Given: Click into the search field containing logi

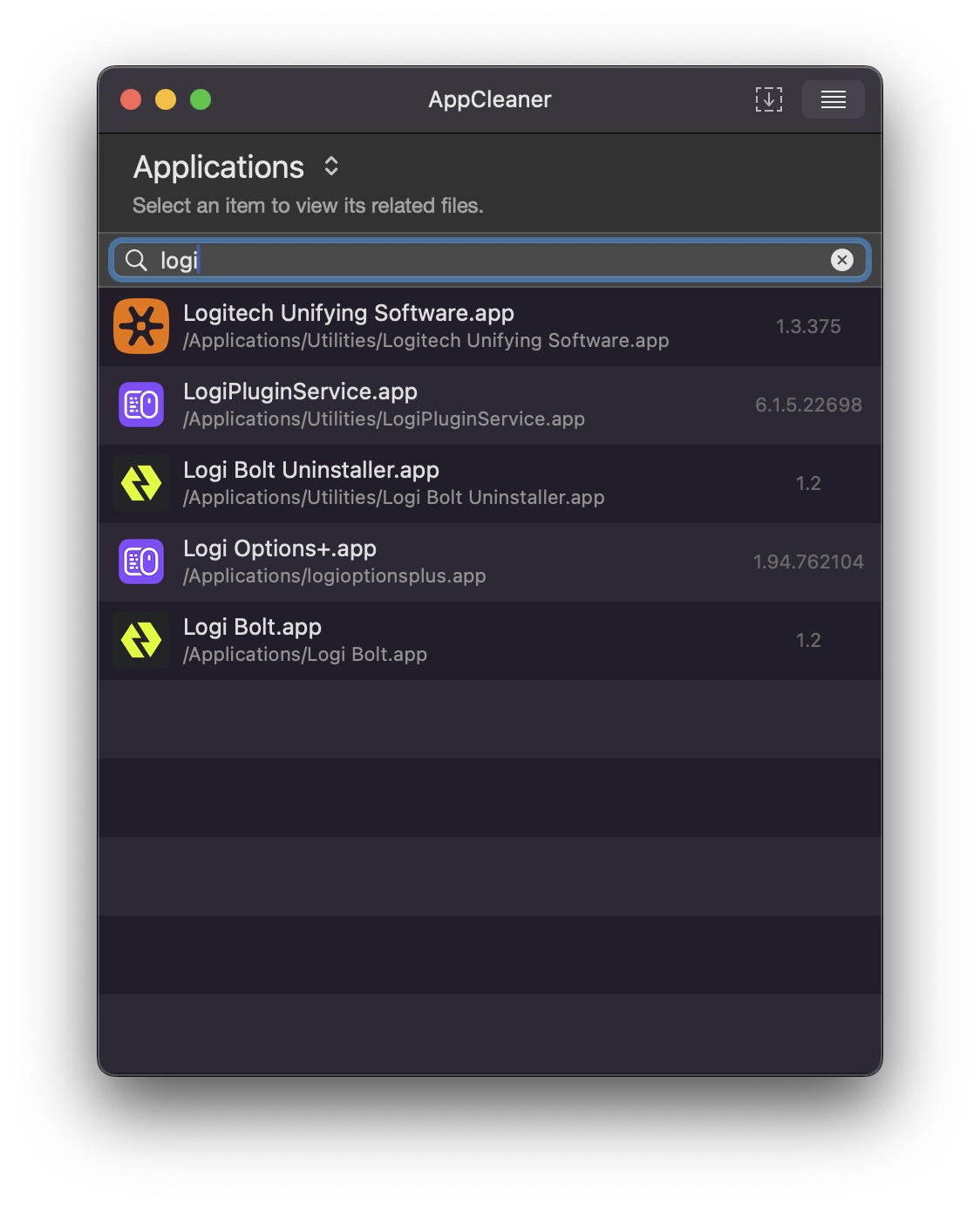Looking at the screenshot, I should coord(490,260).
